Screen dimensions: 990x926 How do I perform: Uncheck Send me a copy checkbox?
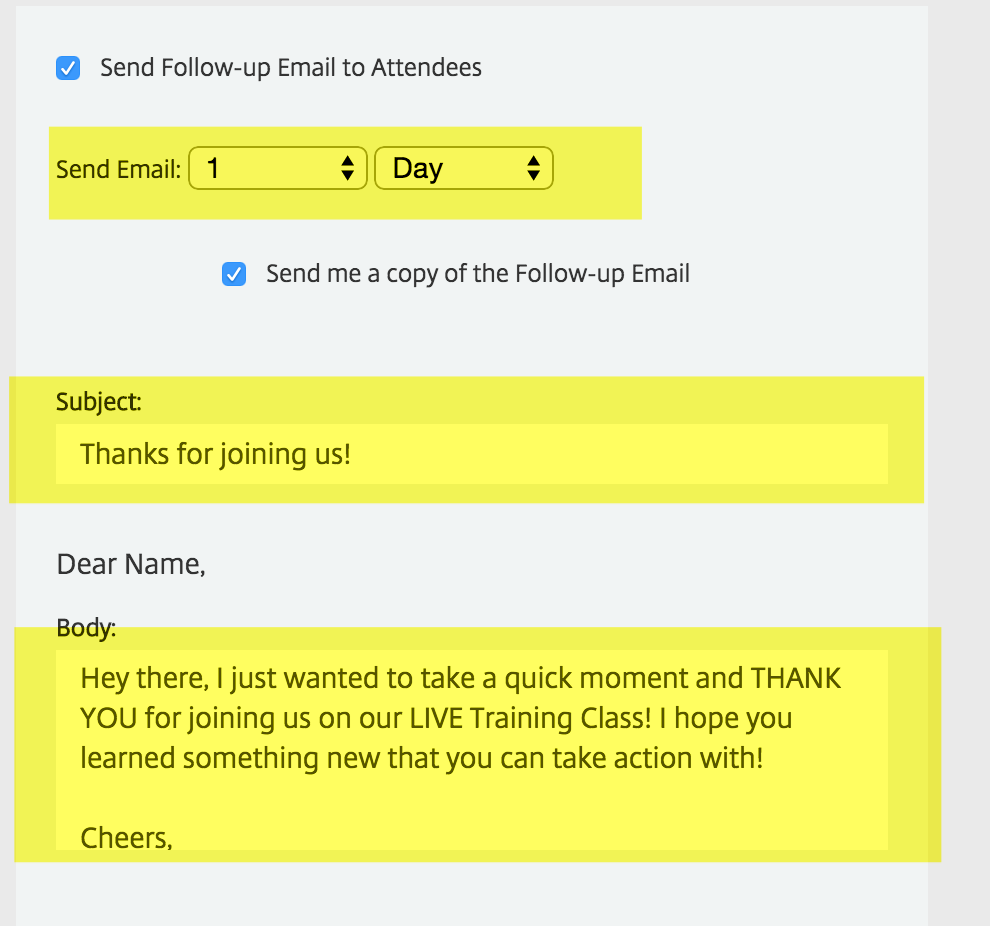(x=234, y=274)
